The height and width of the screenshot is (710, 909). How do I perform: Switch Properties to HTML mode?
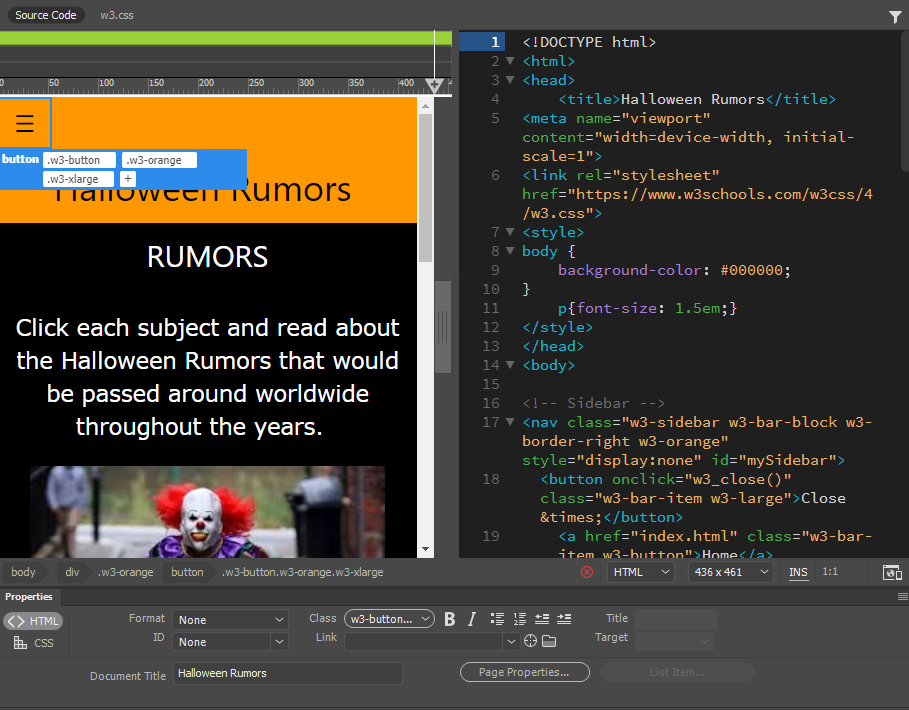coord(33,621)
